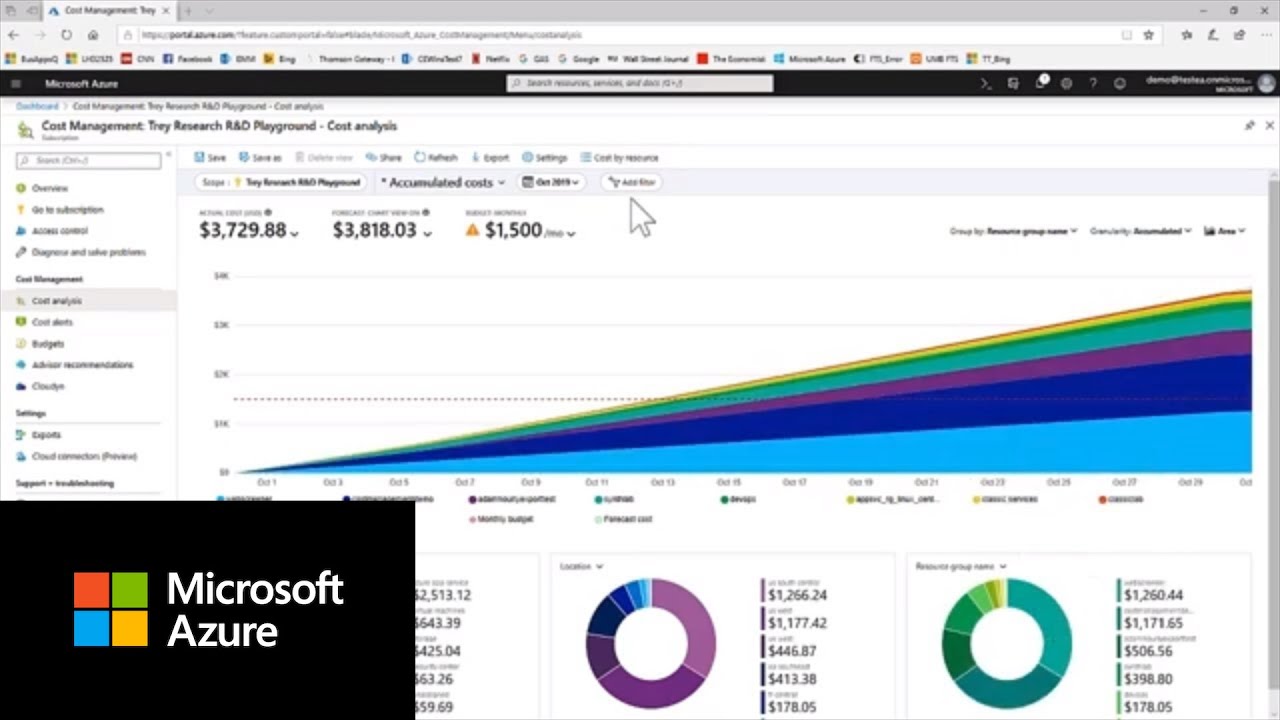
Task: Close the Cost analysis blade
Action: tap(1271, 126)
